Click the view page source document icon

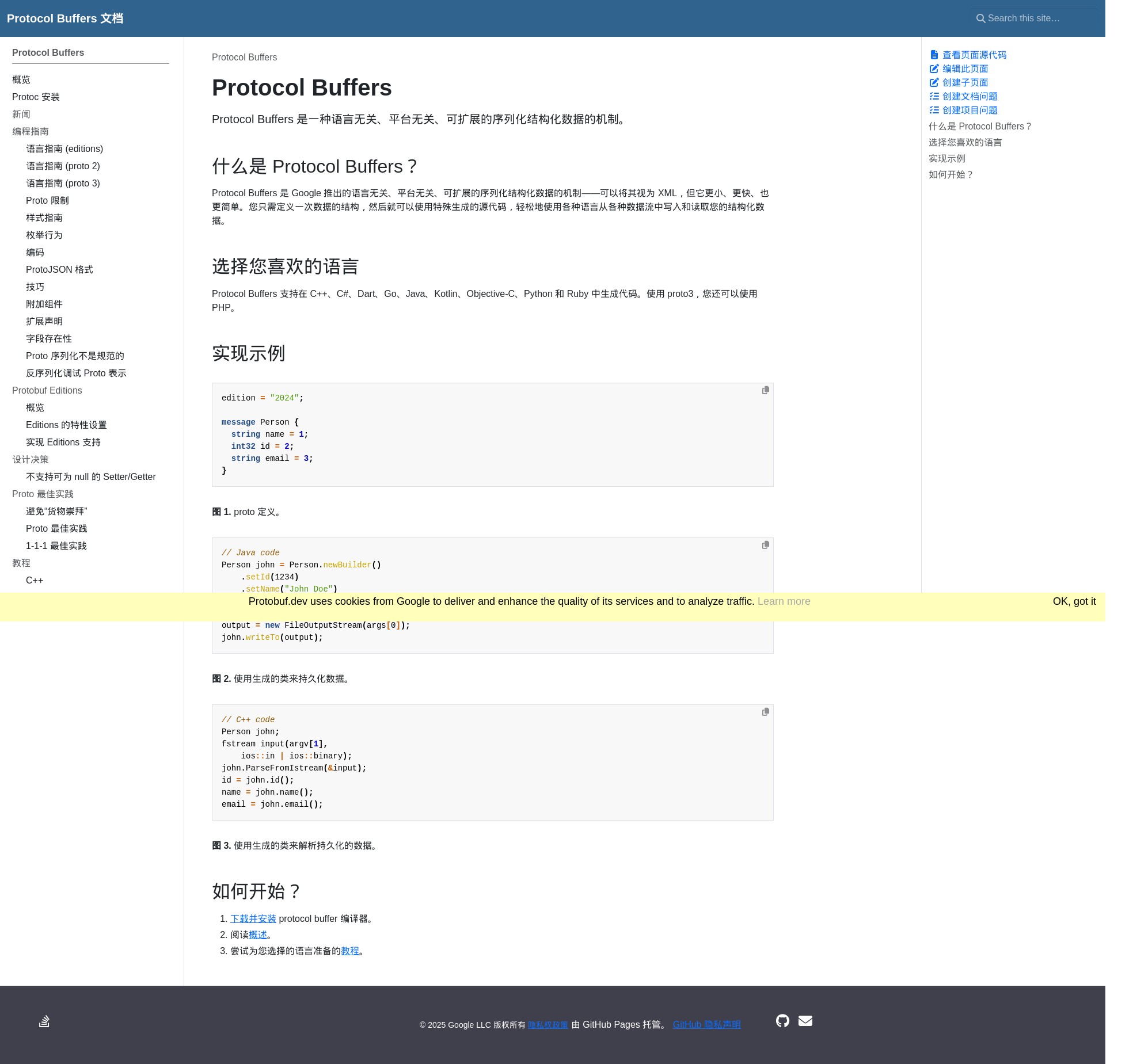(934, 55)
